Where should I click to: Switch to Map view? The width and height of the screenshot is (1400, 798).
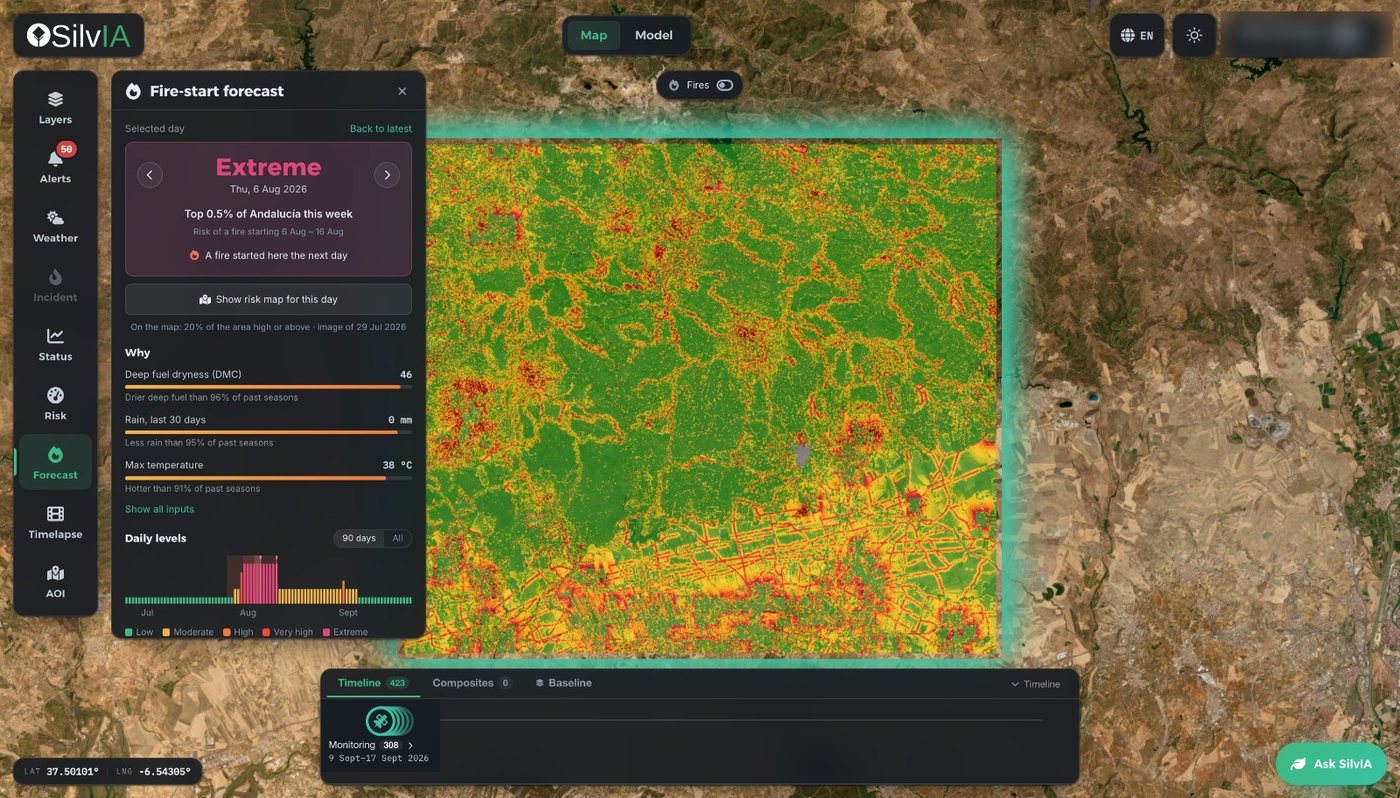[593, 35]
